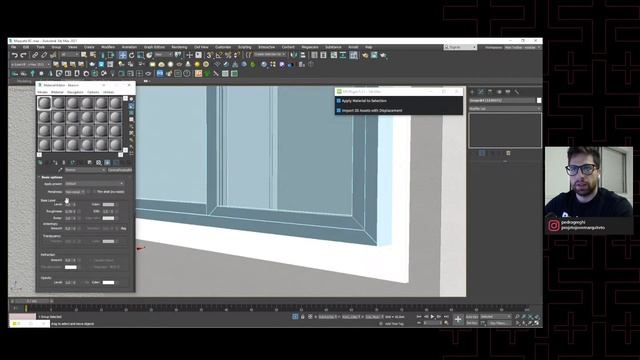Click the Opacity Color swatch
640x360 pixels.
point(108,282)
